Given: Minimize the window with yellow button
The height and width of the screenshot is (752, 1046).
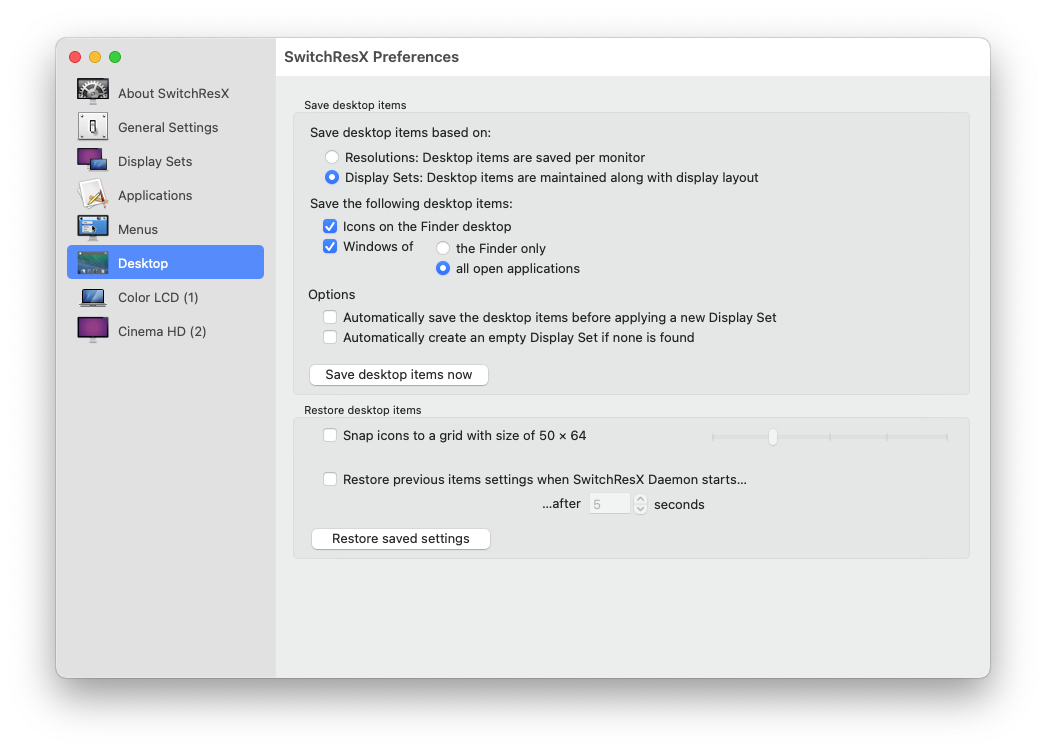Looking at the screenshot, I should 95,57.
